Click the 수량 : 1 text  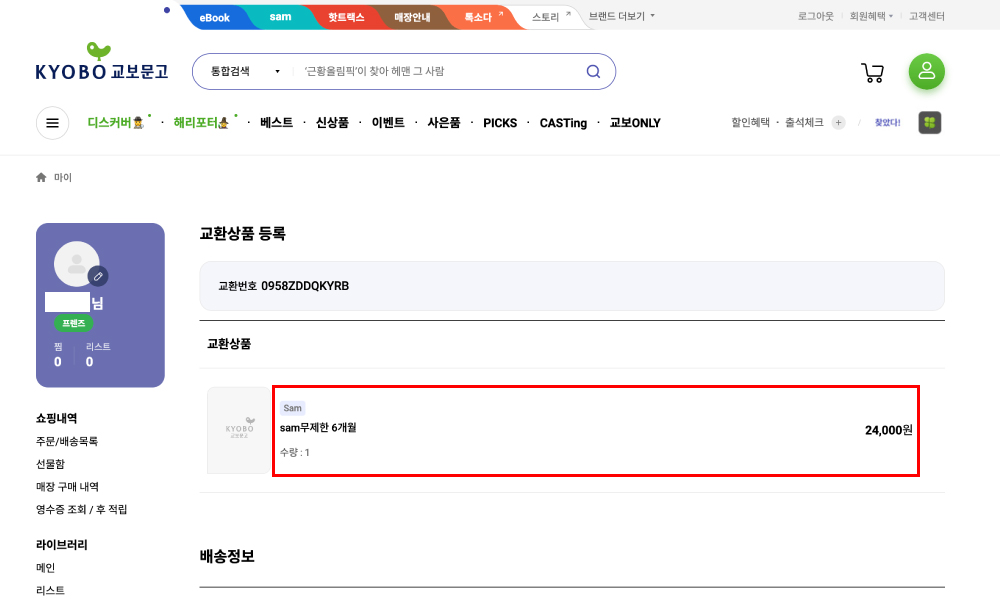pyautogui.click(x=295, y=453)
